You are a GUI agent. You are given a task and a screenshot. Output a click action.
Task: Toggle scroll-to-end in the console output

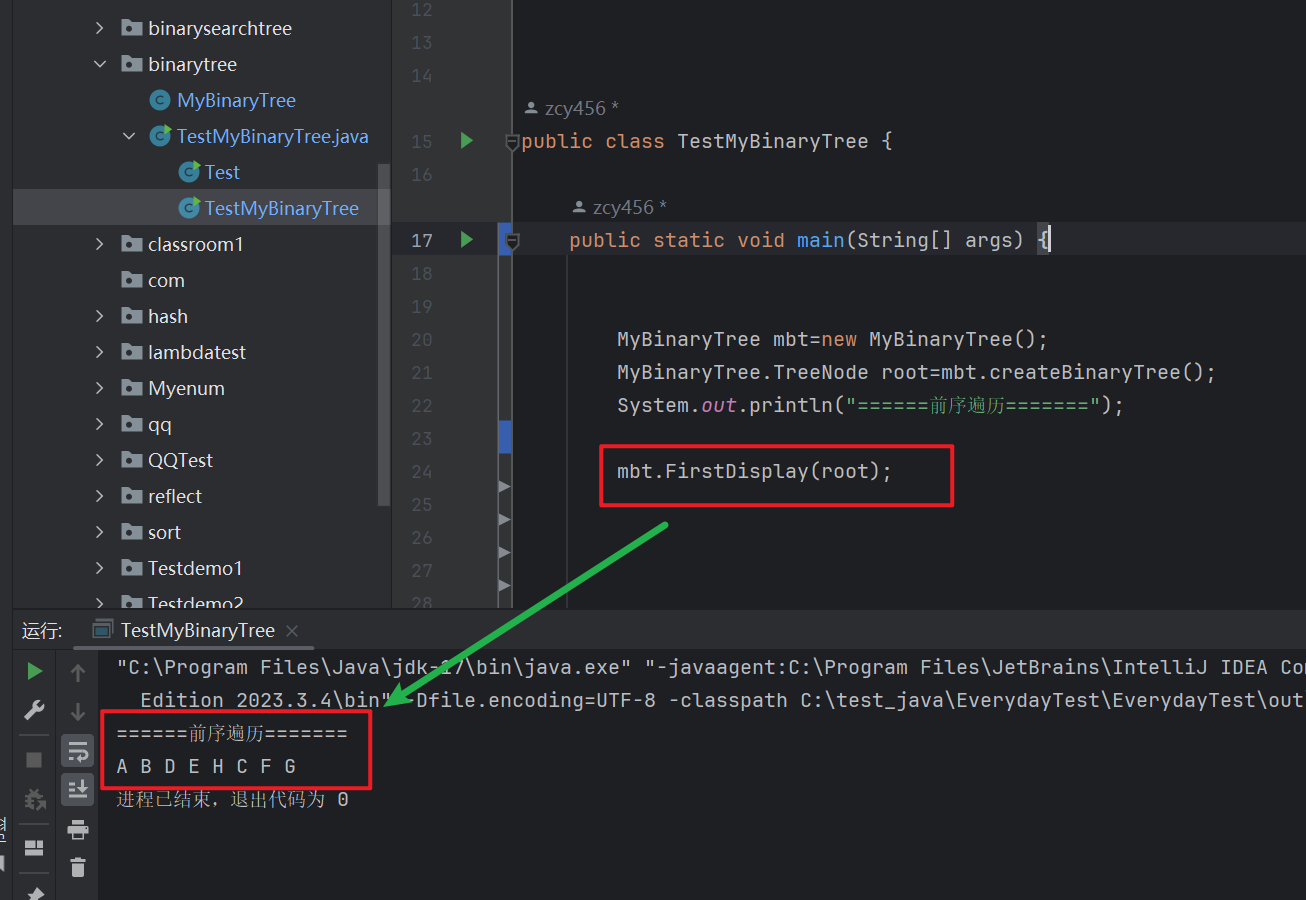pos(78,790)
